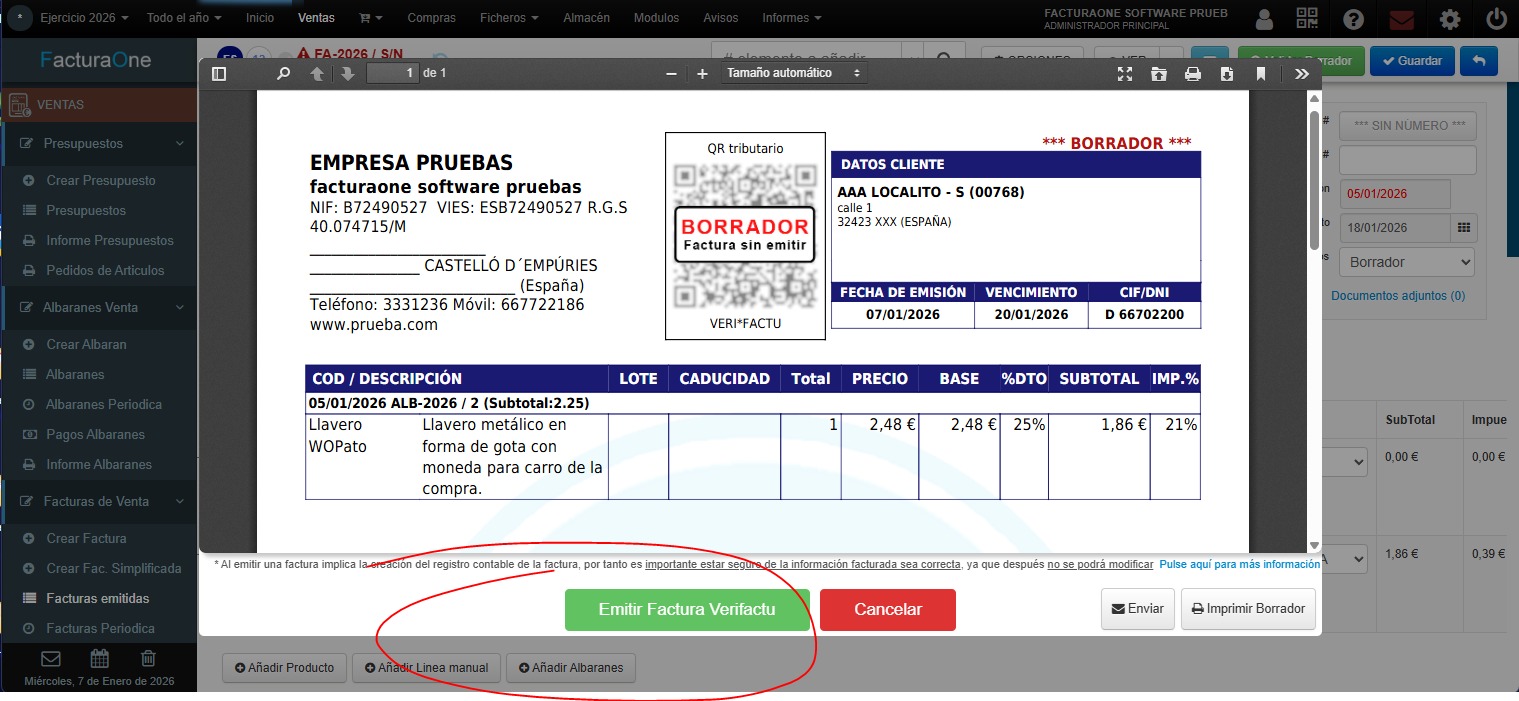The width and height of the screenshot is (1519, 701).
Task: Click the 05/01/2026 date field
Action: [x=1395, y=194]
